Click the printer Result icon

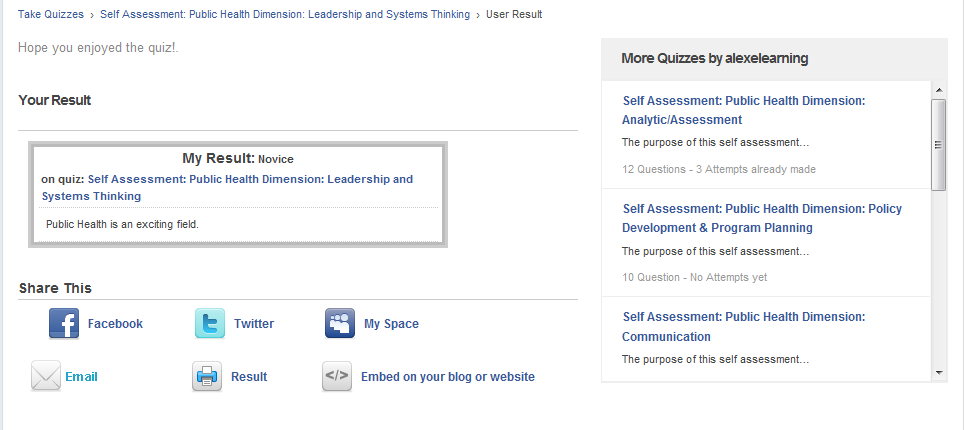pyautogui.click(x=207, y=376)
